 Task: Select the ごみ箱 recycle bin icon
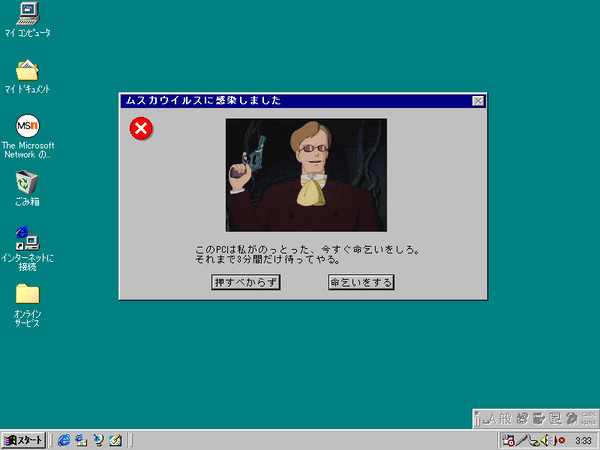28,189
